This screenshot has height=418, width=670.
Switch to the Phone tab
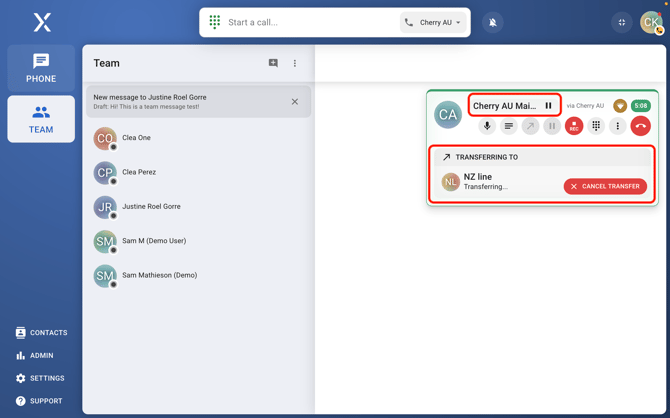tap(41, 68)
